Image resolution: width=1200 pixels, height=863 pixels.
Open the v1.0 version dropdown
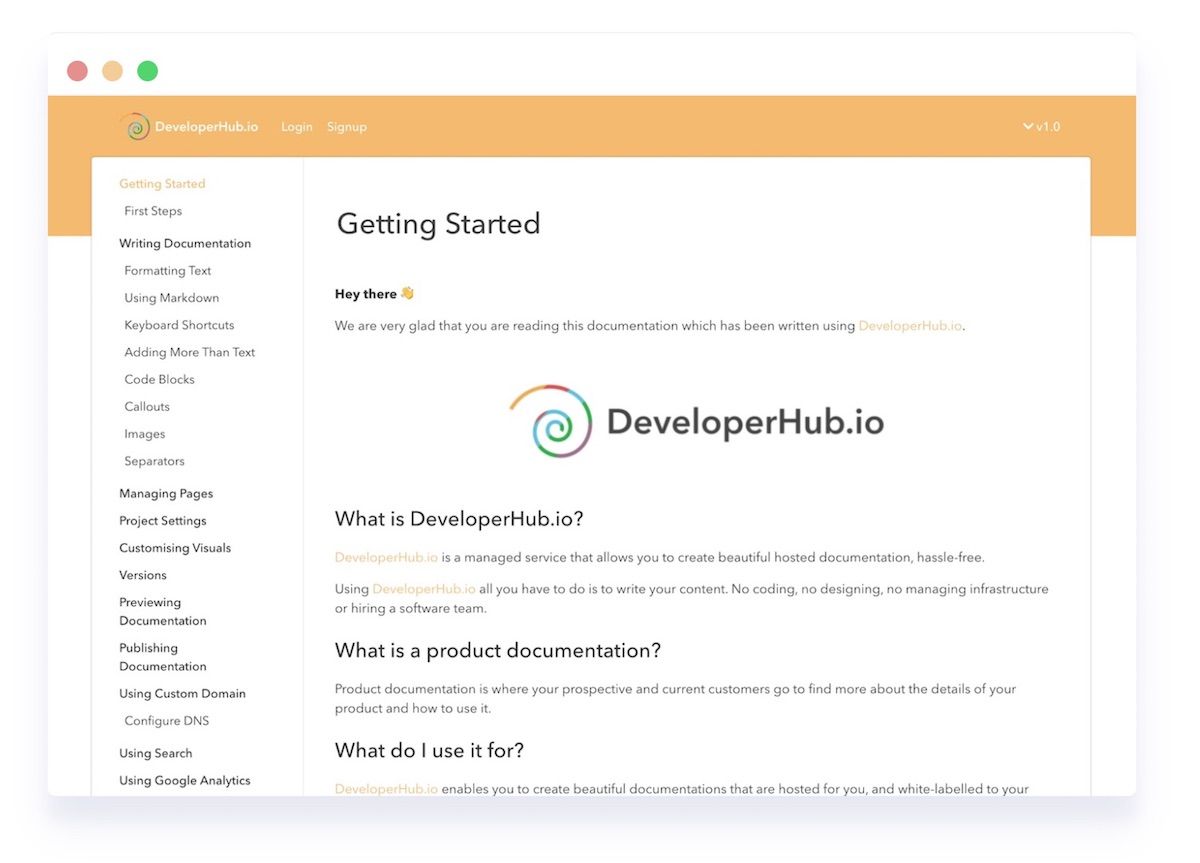click(1041, 127)
